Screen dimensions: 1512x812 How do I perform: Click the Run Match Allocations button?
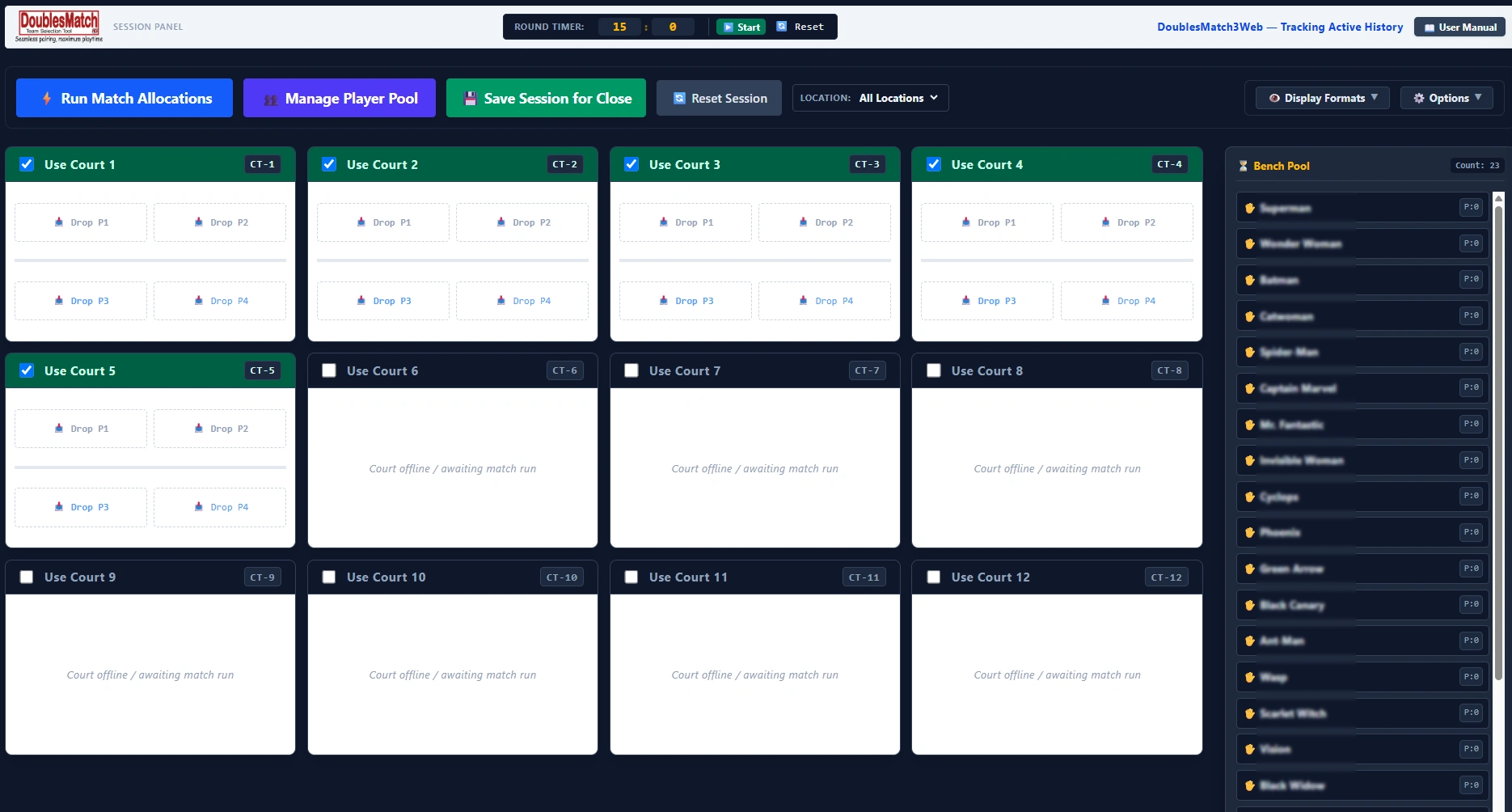(x=125, y=98)
